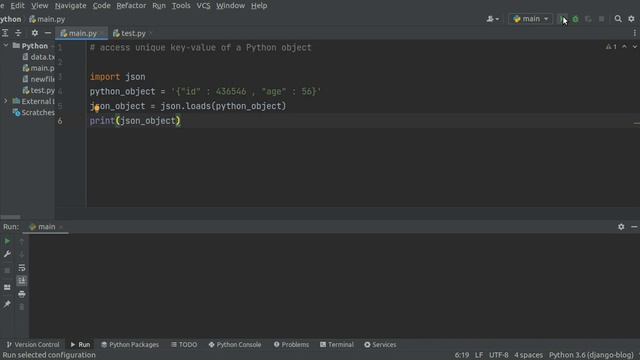Expand External Libraries node
This screenshot has height=360, width=640.
[x=6, y=101]
